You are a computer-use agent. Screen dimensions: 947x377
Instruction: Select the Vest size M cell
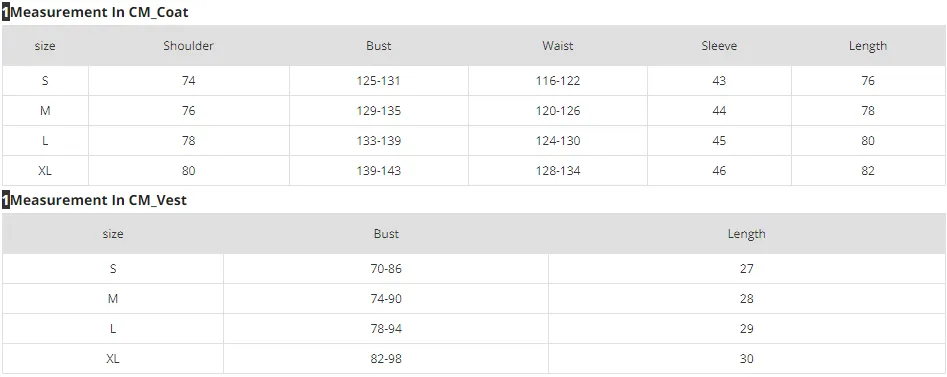point(112,299)
